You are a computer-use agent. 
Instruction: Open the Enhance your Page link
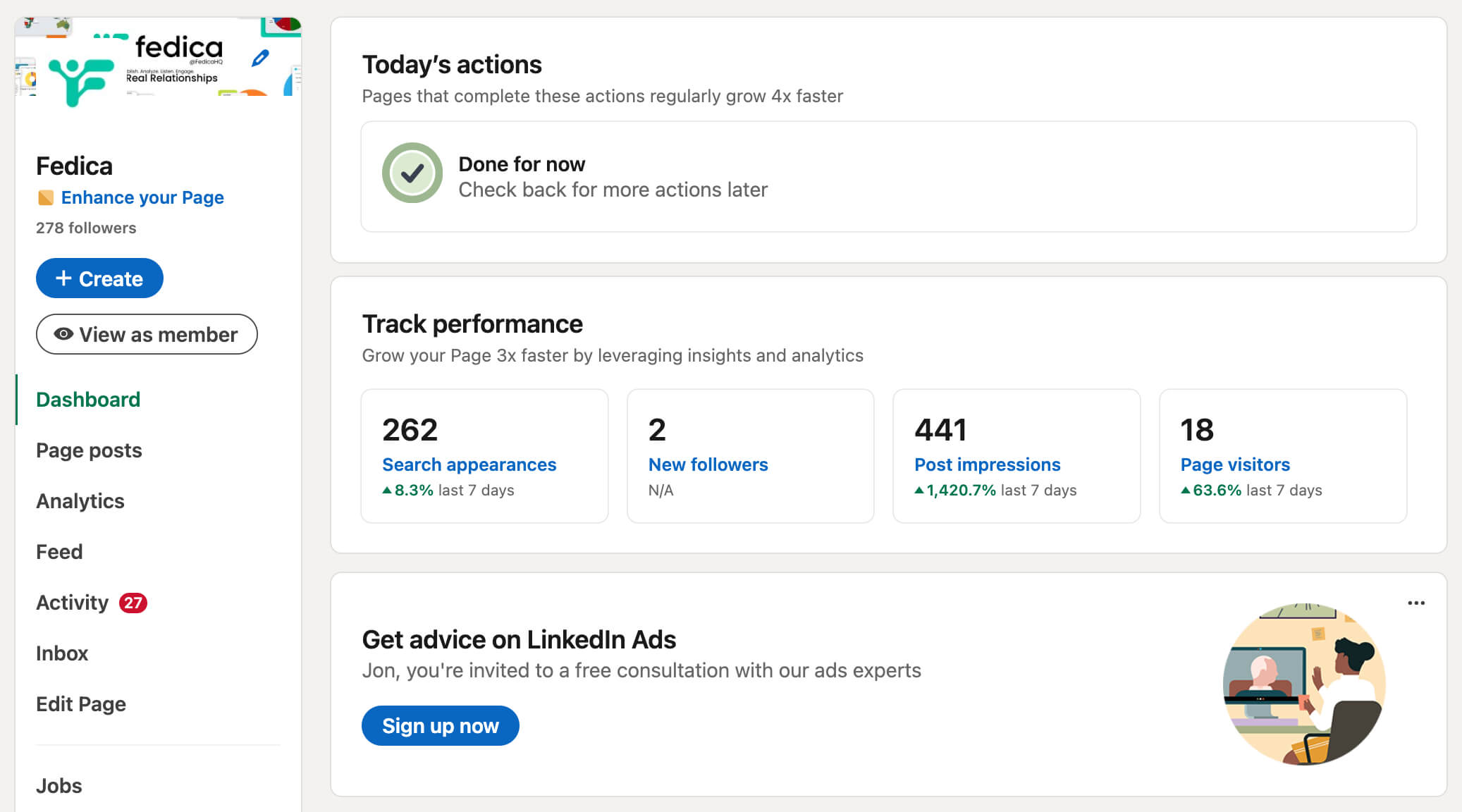pyautogui.click(x=142, y=197)
